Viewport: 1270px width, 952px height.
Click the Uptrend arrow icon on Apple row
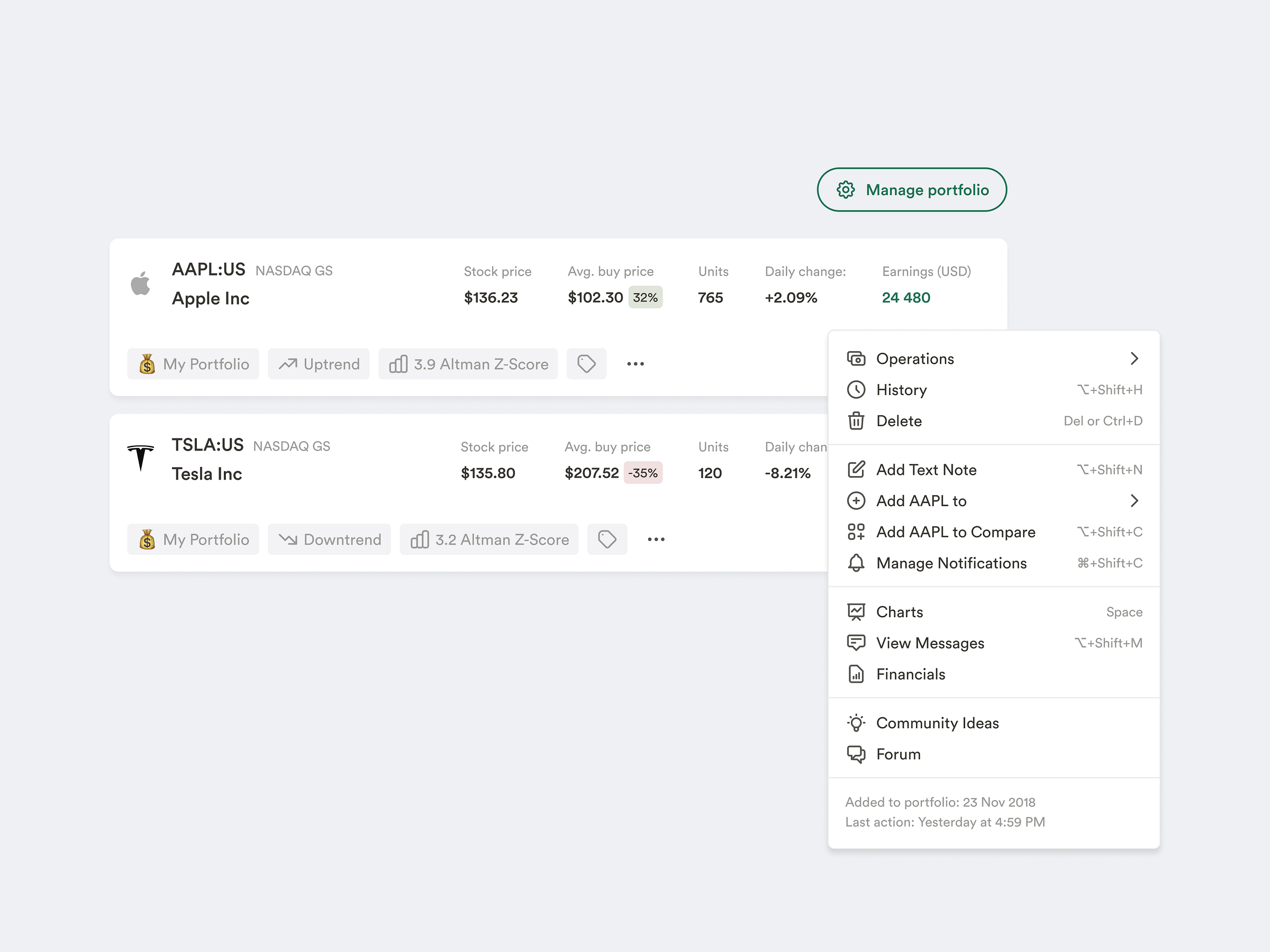tap(289, 363)
